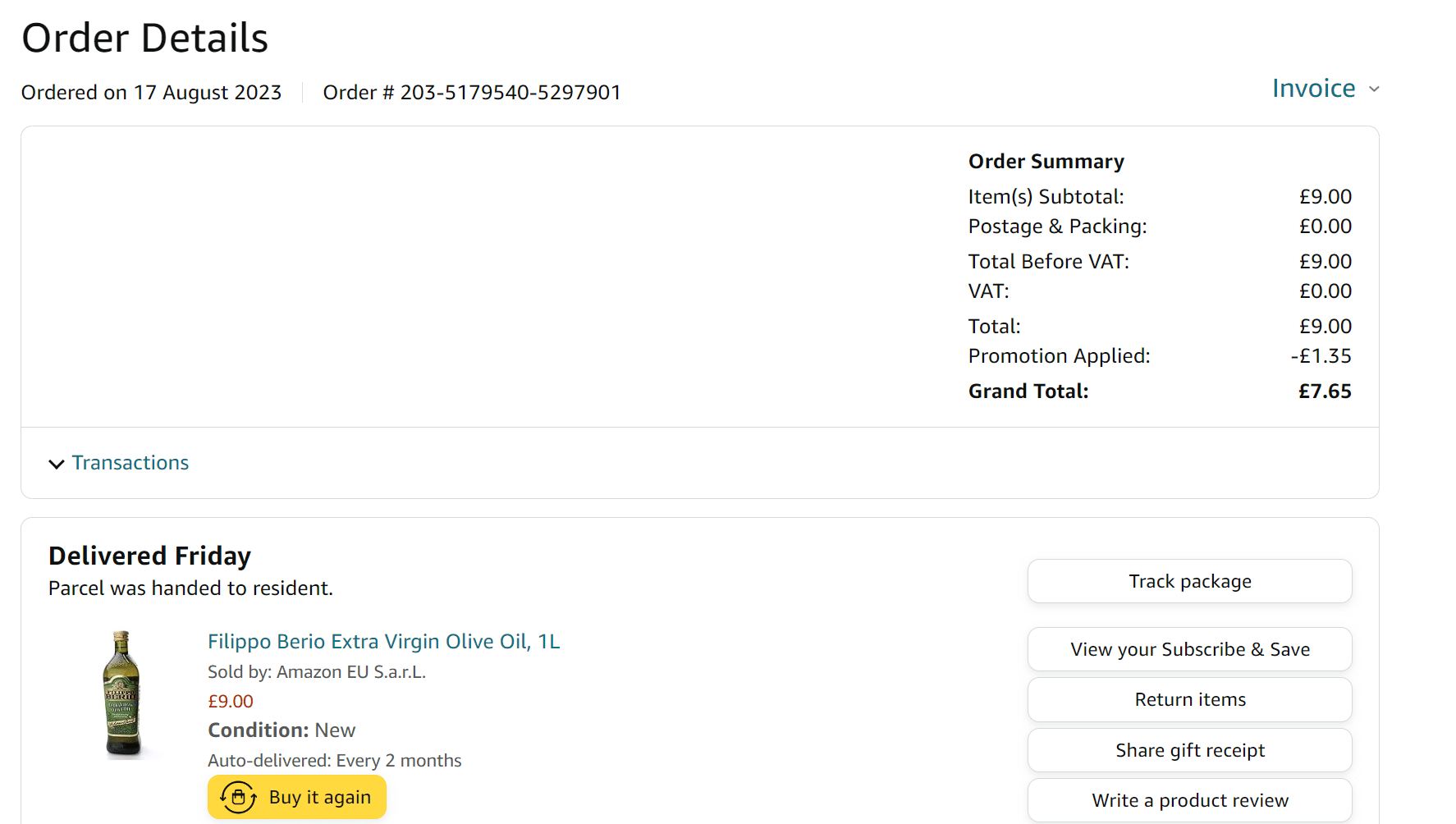The width and height of the screenshot is (1456, 824).
Task: Click the Return items button
Action: (x=1190, y=700)
